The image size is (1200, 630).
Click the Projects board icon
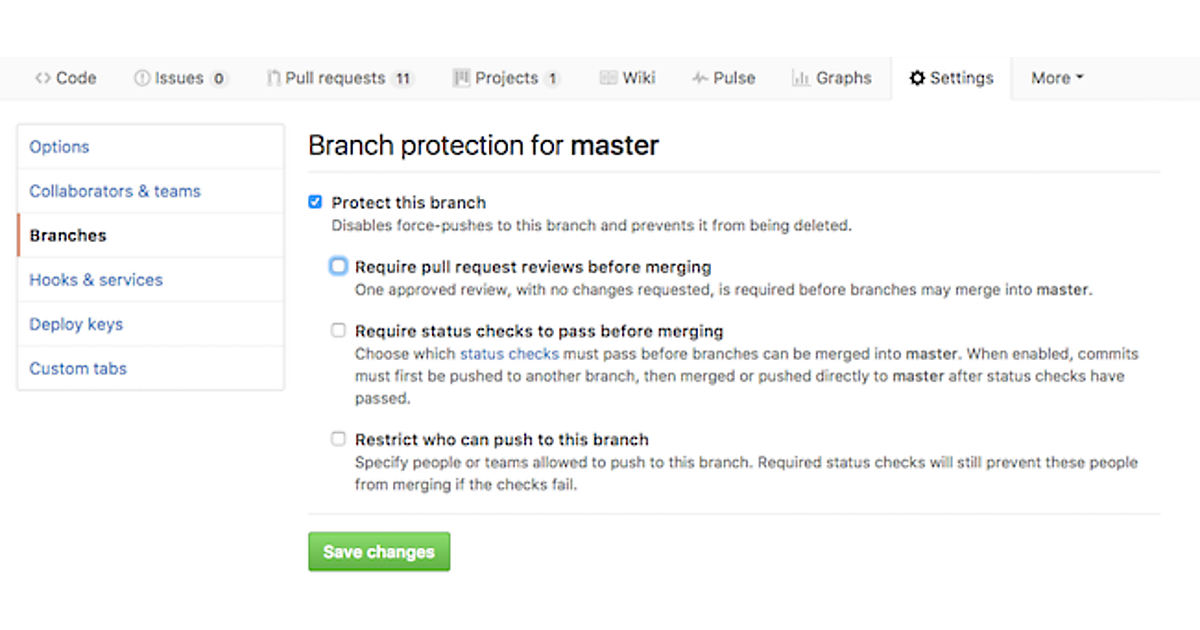pos(461,78)
